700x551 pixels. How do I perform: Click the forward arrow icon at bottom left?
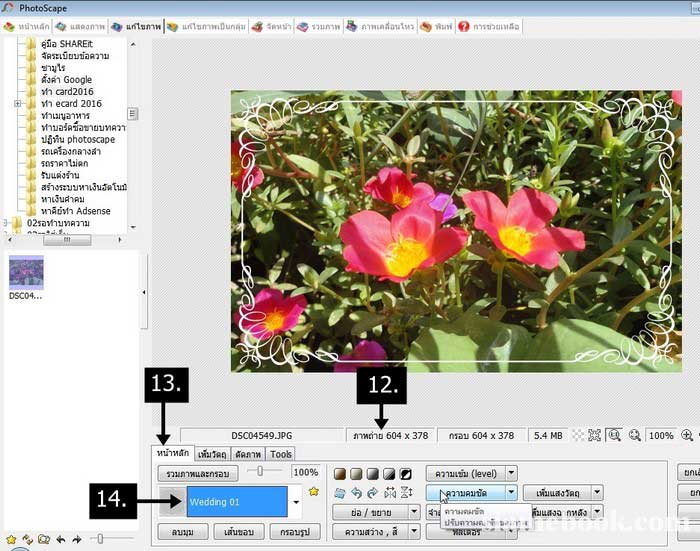point(77,539)
